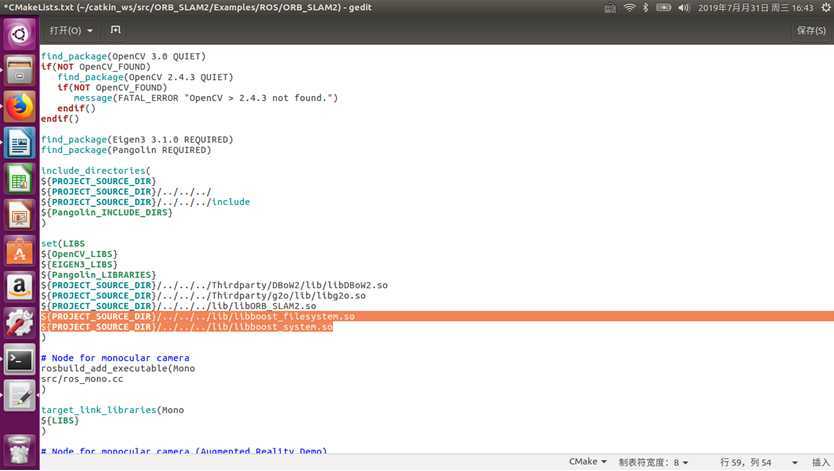Click the libORB_SLAM2.so path line
This screenshot has width=834, height=471.
coord(179,306)
